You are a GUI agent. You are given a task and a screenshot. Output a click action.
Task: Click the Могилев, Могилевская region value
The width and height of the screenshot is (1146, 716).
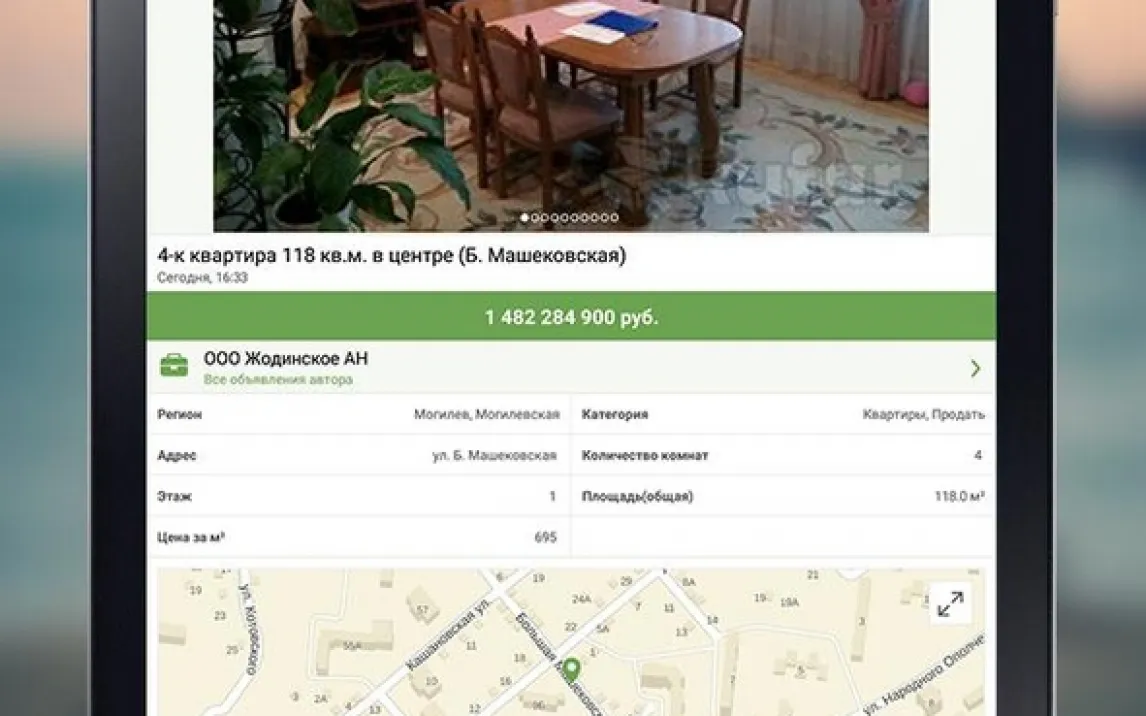click(487, 414)
